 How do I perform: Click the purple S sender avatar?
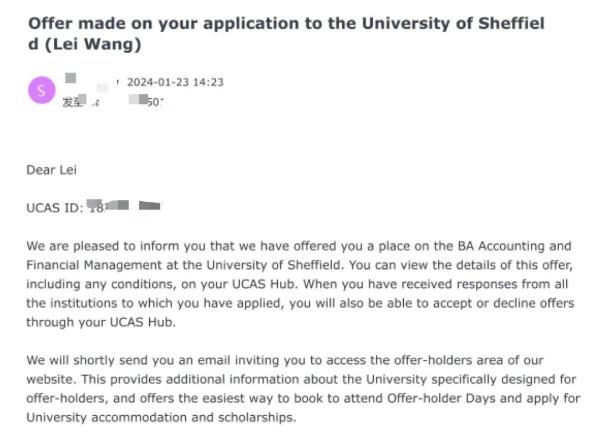tap(42, 91)
